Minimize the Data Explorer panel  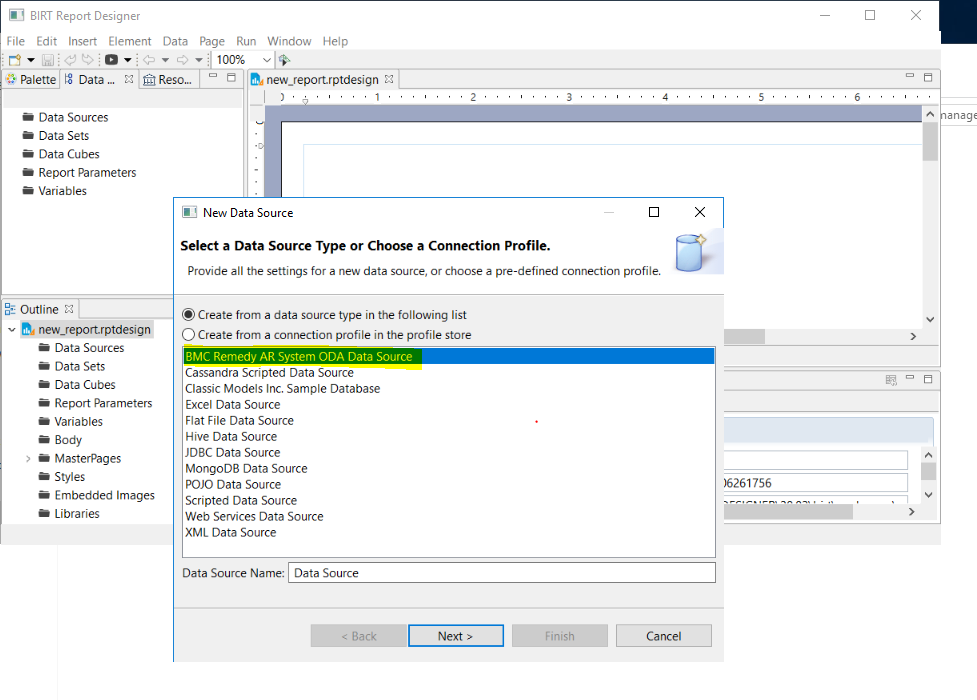(213, 76)
